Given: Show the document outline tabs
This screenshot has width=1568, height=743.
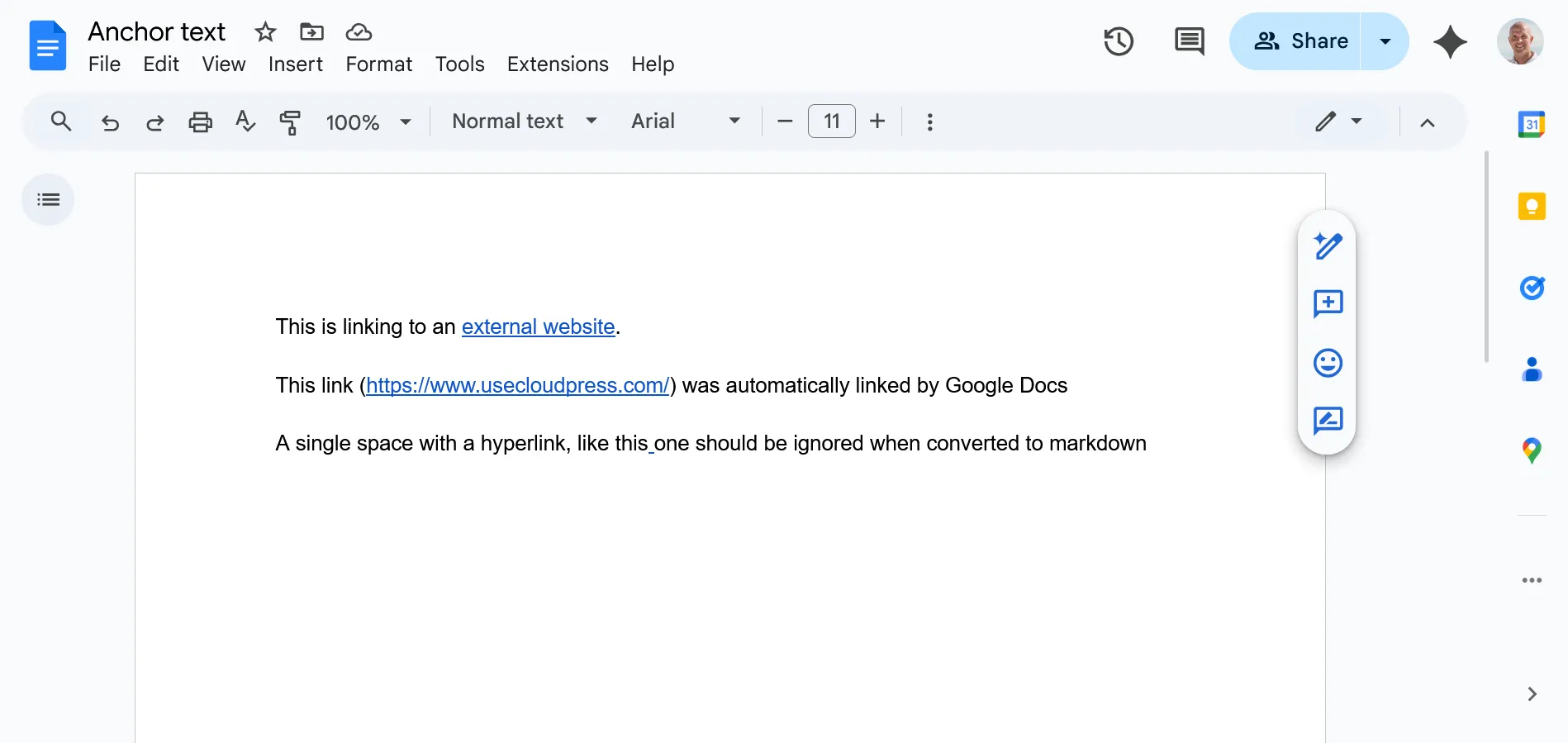Looking at the screenshot, I should tap(48, 200).
